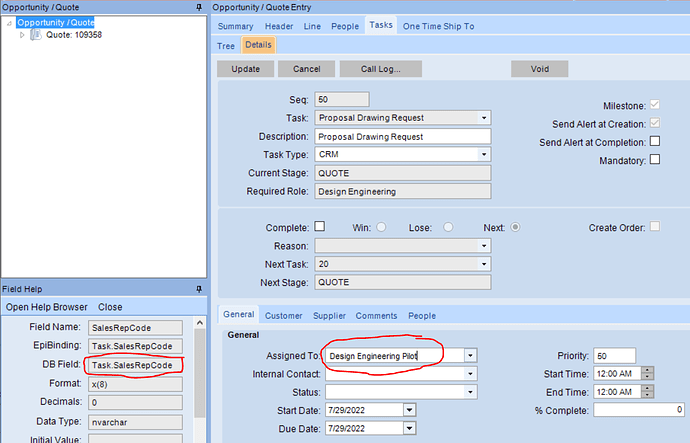
Task: Open the Due Date calendar dropdown
Action: pyautogui.click(x=409, y=428)
